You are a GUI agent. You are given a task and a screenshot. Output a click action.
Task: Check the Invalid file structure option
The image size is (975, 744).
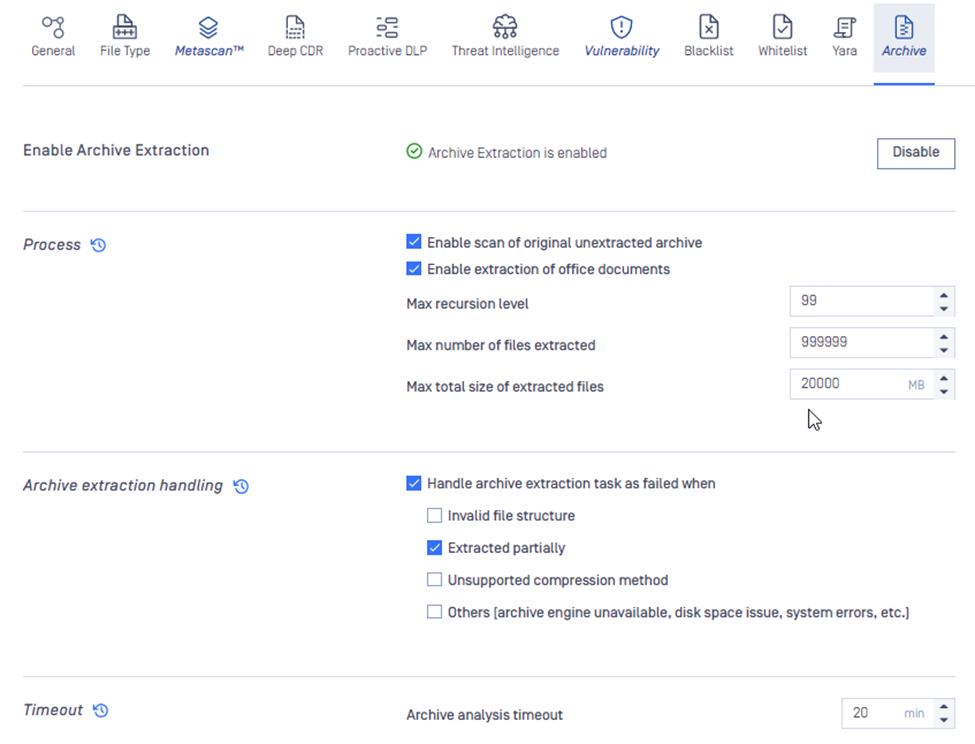click(x=434, y=516)
